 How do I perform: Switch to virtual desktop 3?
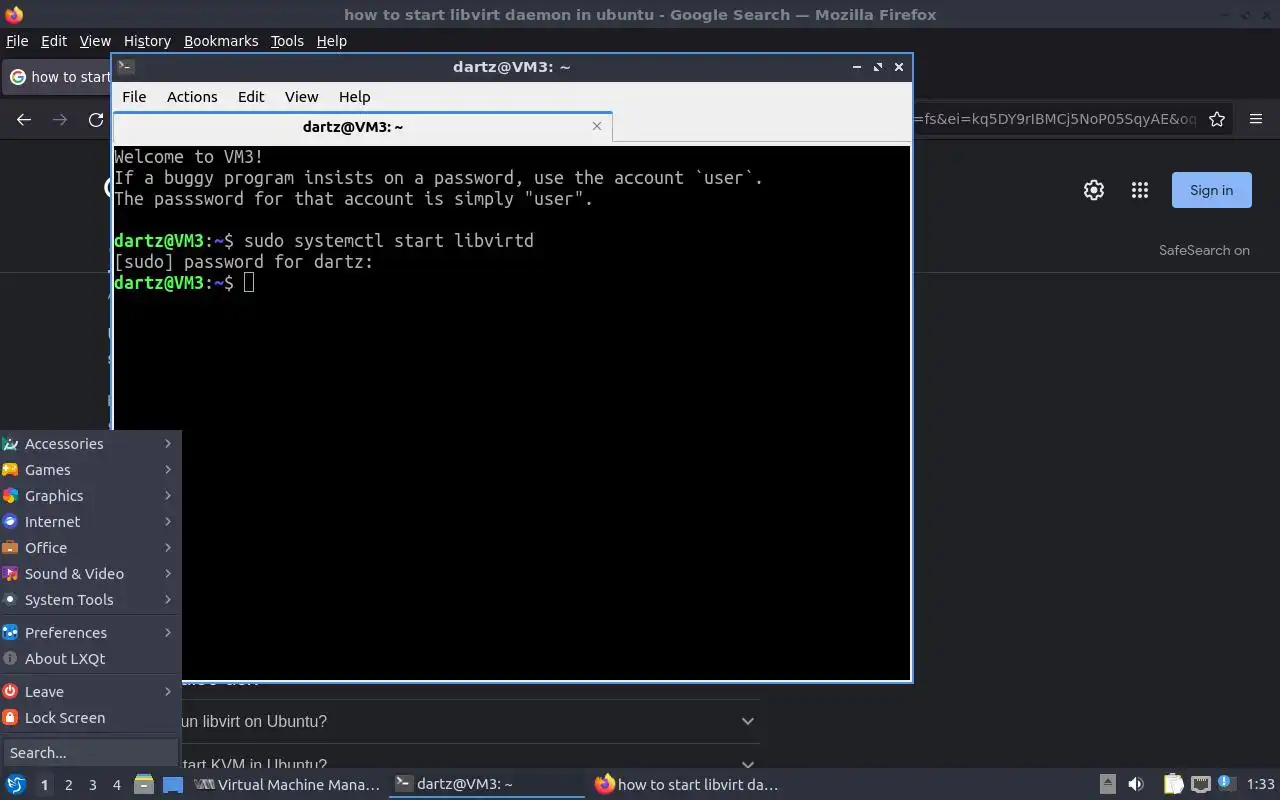click(x=92, y=785)
